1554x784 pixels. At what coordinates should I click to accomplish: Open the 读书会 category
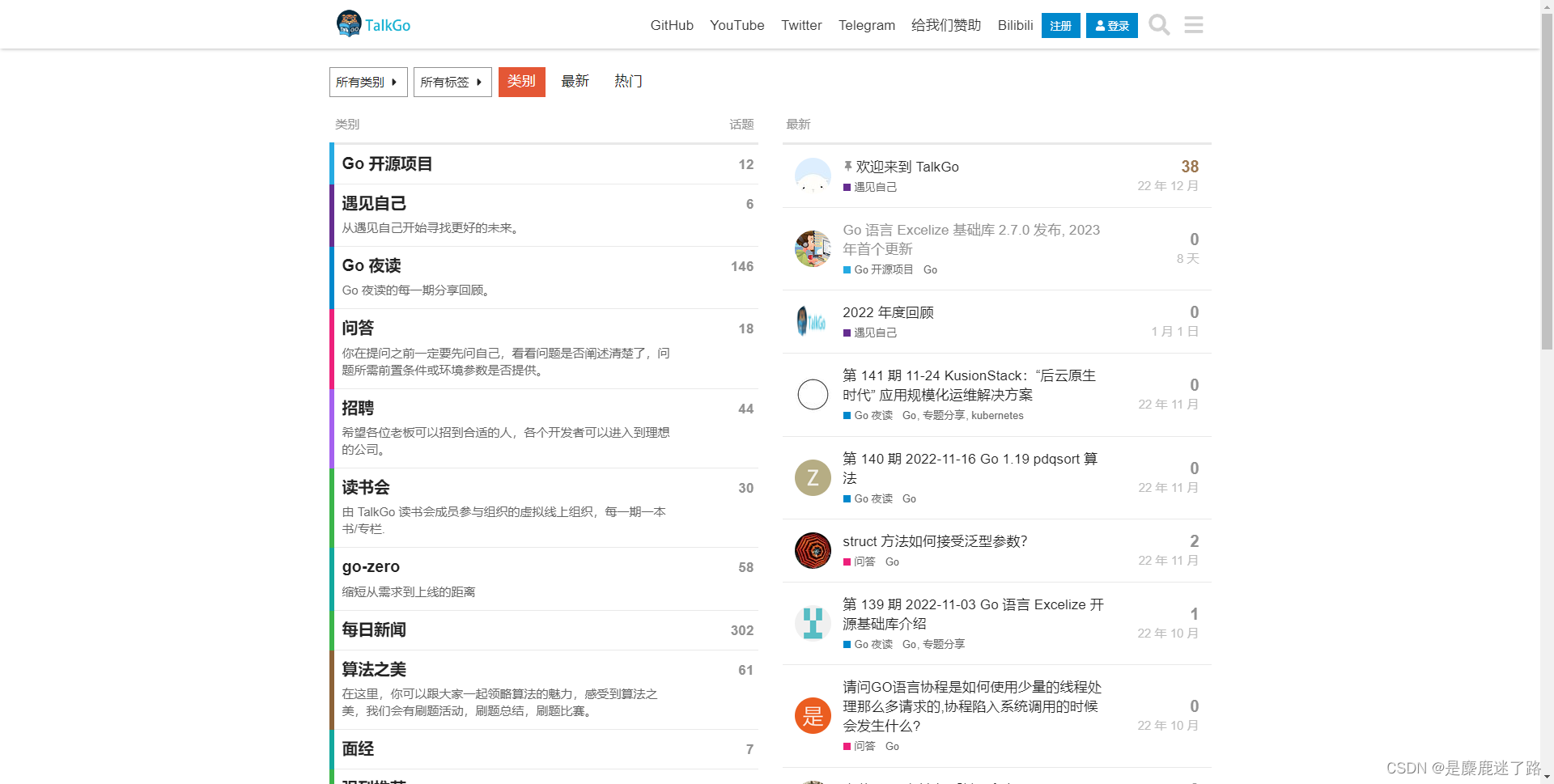click(366, 488)
